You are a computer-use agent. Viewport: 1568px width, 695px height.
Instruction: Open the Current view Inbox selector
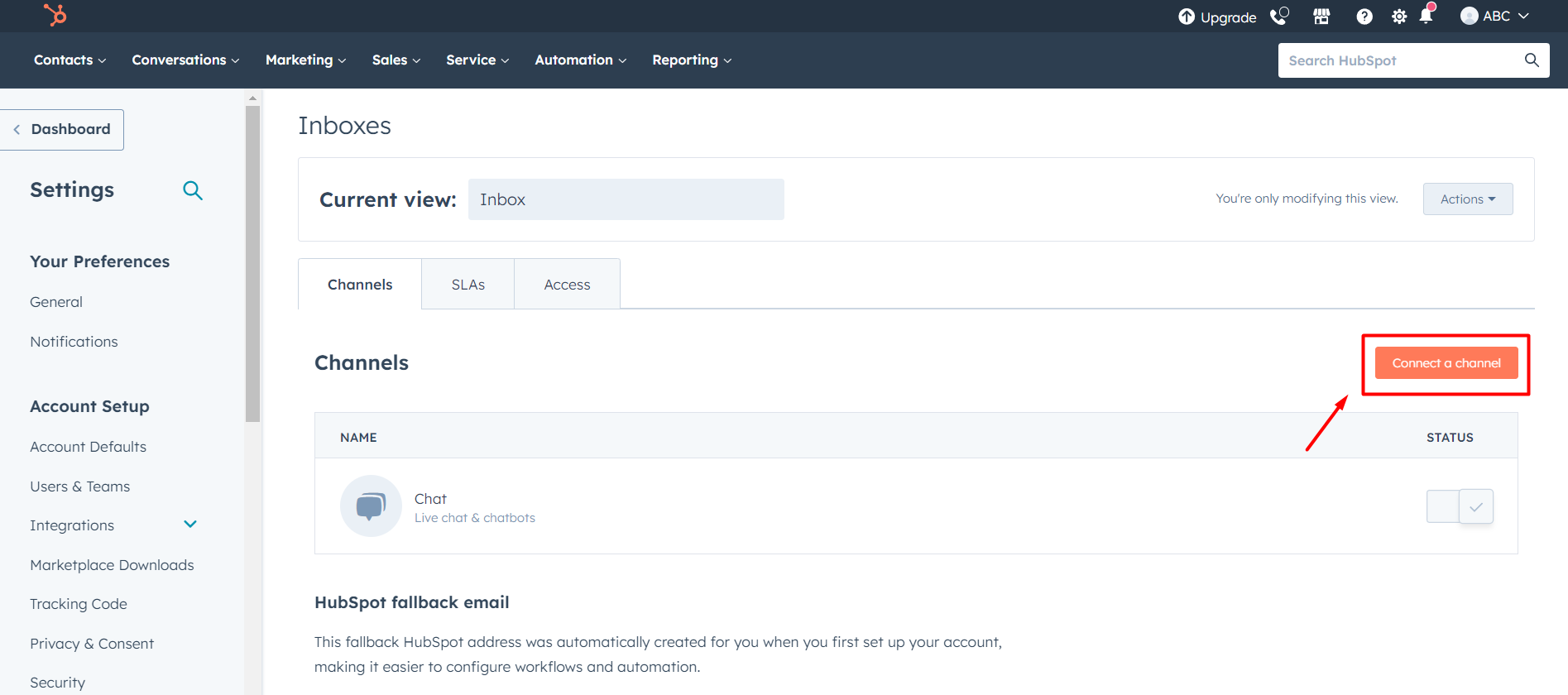(626, 199)
